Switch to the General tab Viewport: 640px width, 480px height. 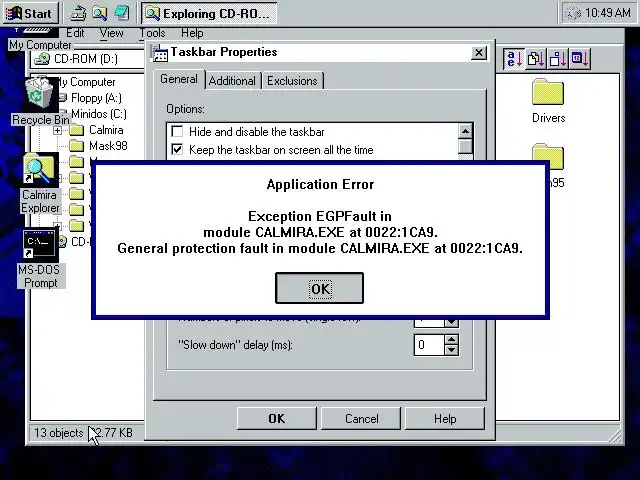pos(179,79)
